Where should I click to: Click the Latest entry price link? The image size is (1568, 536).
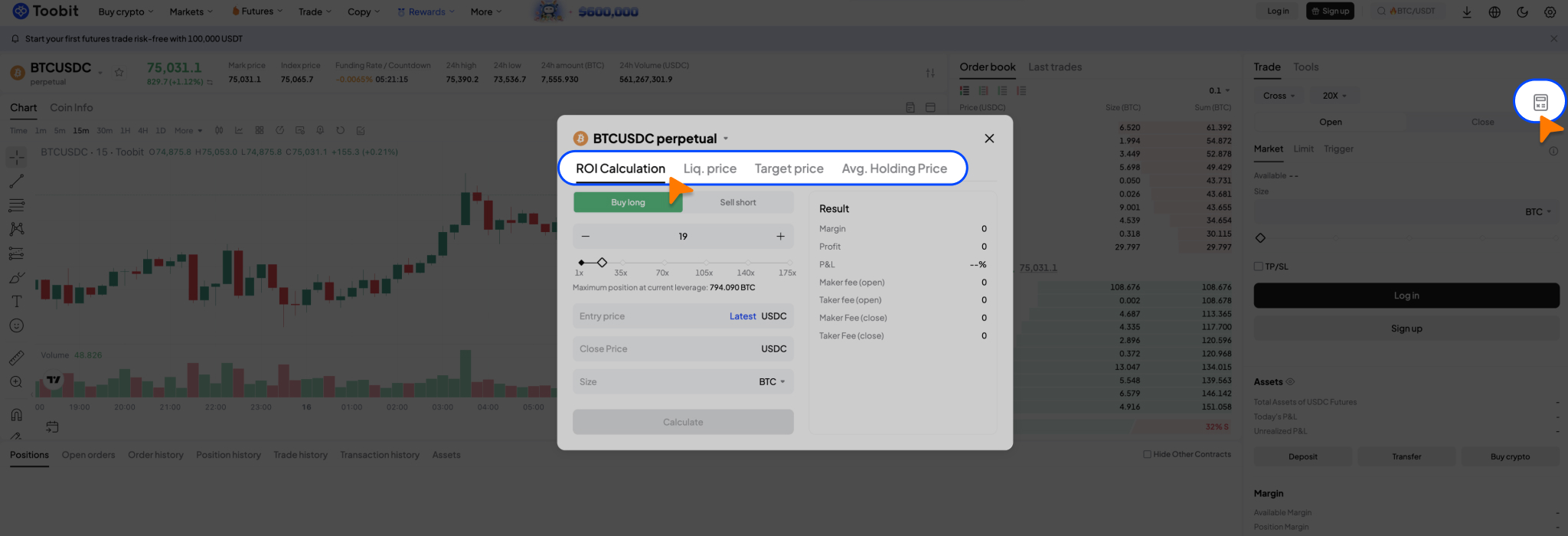(742, 316)
